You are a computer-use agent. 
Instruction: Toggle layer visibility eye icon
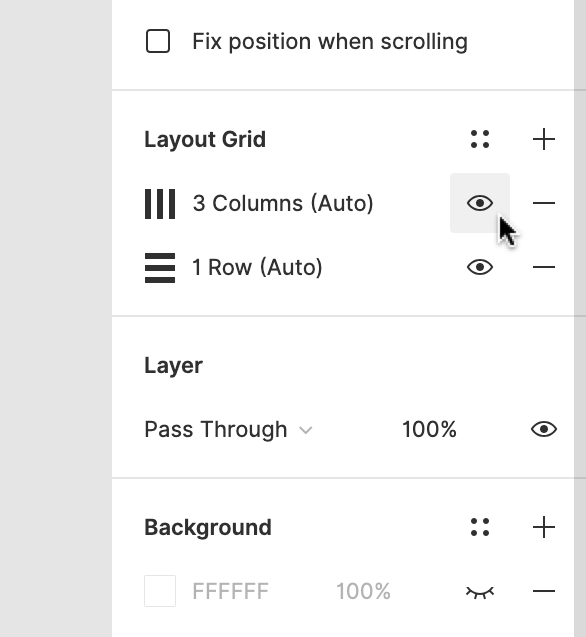544,429
